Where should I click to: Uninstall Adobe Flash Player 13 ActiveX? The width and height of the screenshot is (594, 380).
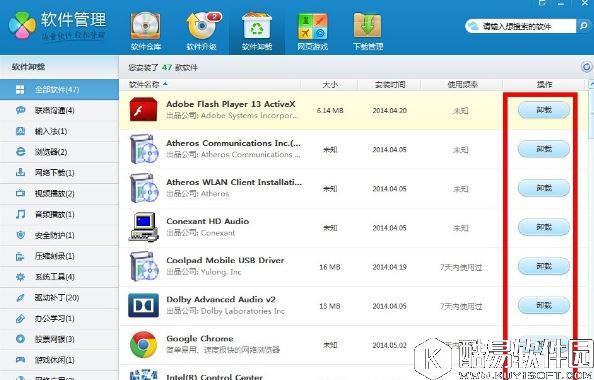544,110
